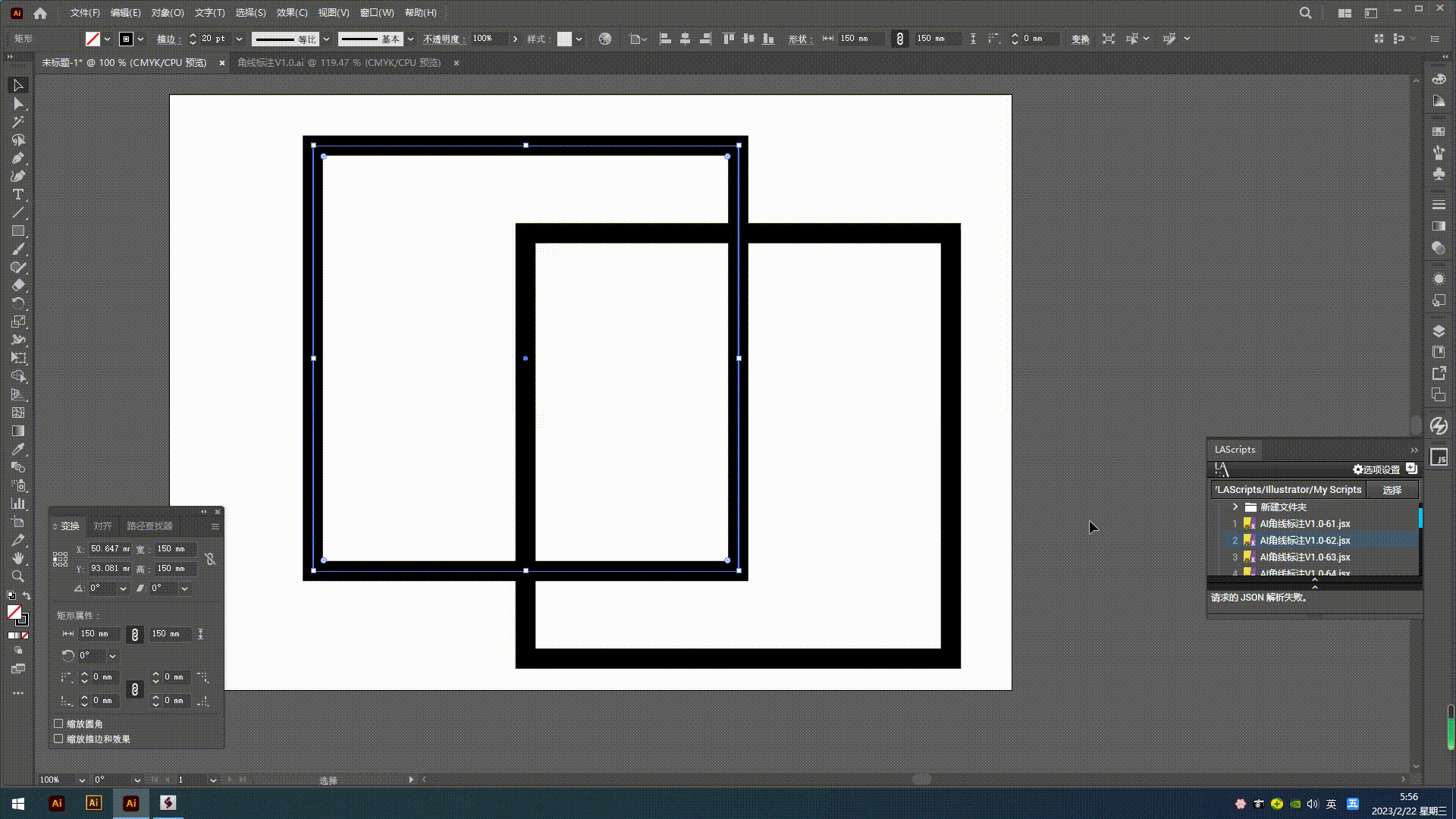Switch to 角线标注V1.0.ai document tab
Image resolution: width=1456 pixels, height=819 pixels.
339,63
